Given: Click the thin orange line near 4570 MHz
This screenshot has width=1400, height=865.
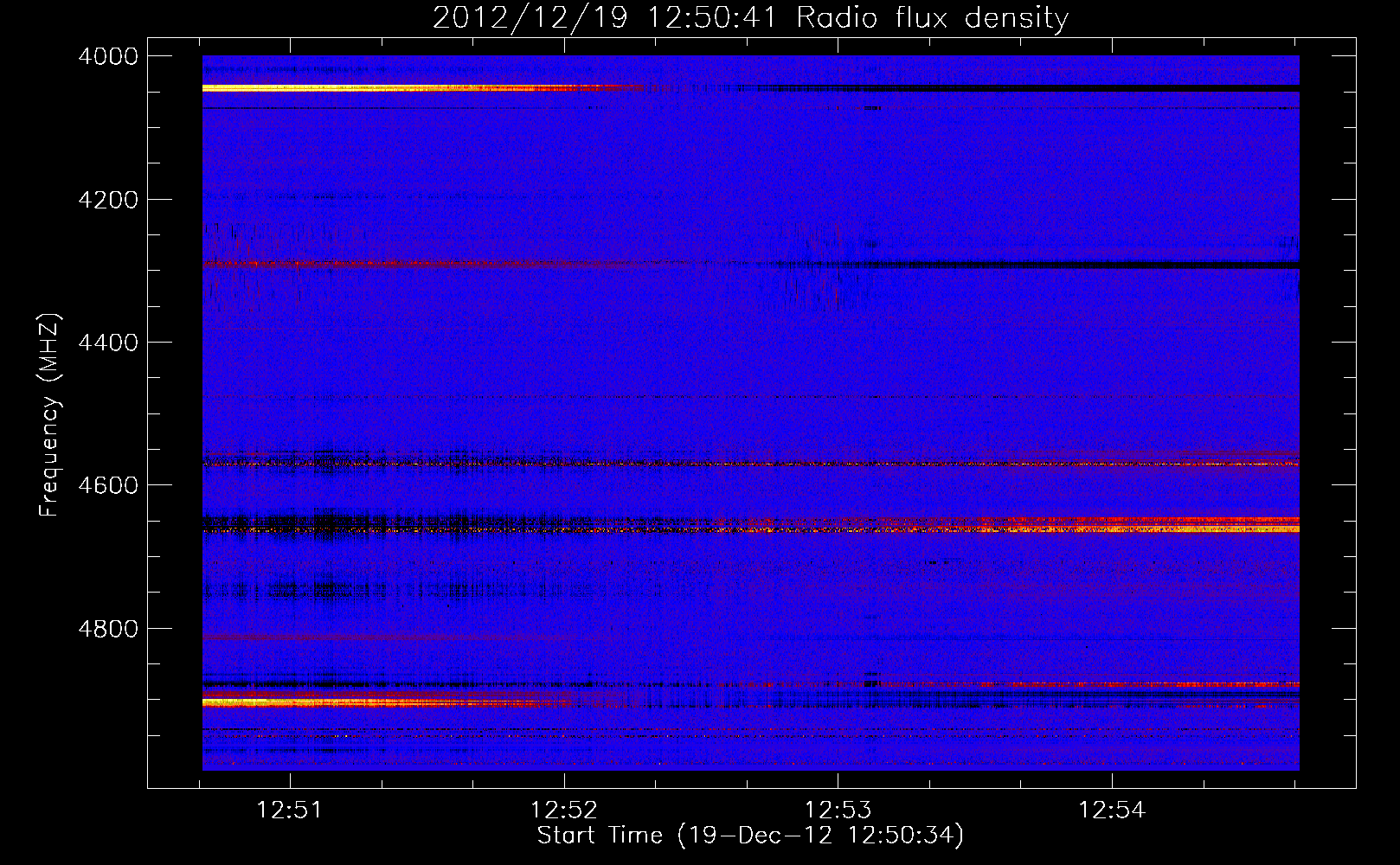Looking at the screenshot, I should (x=751, y=465).
